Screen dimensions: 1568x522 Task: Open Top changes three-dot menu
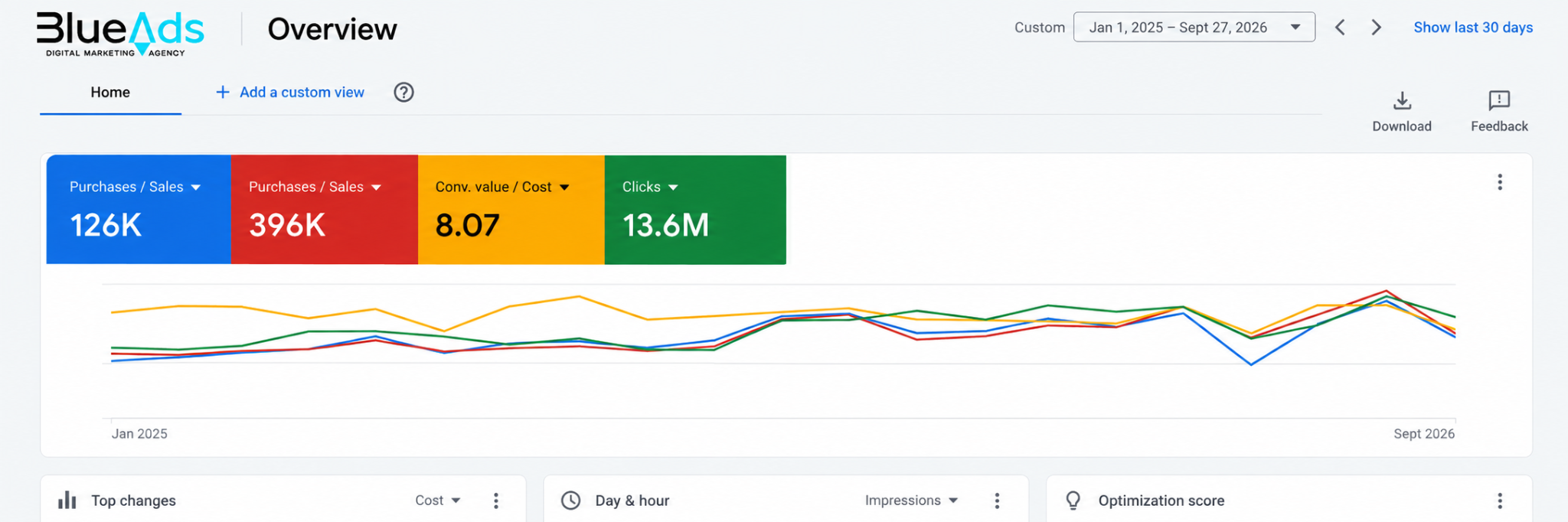coord(496,501)
